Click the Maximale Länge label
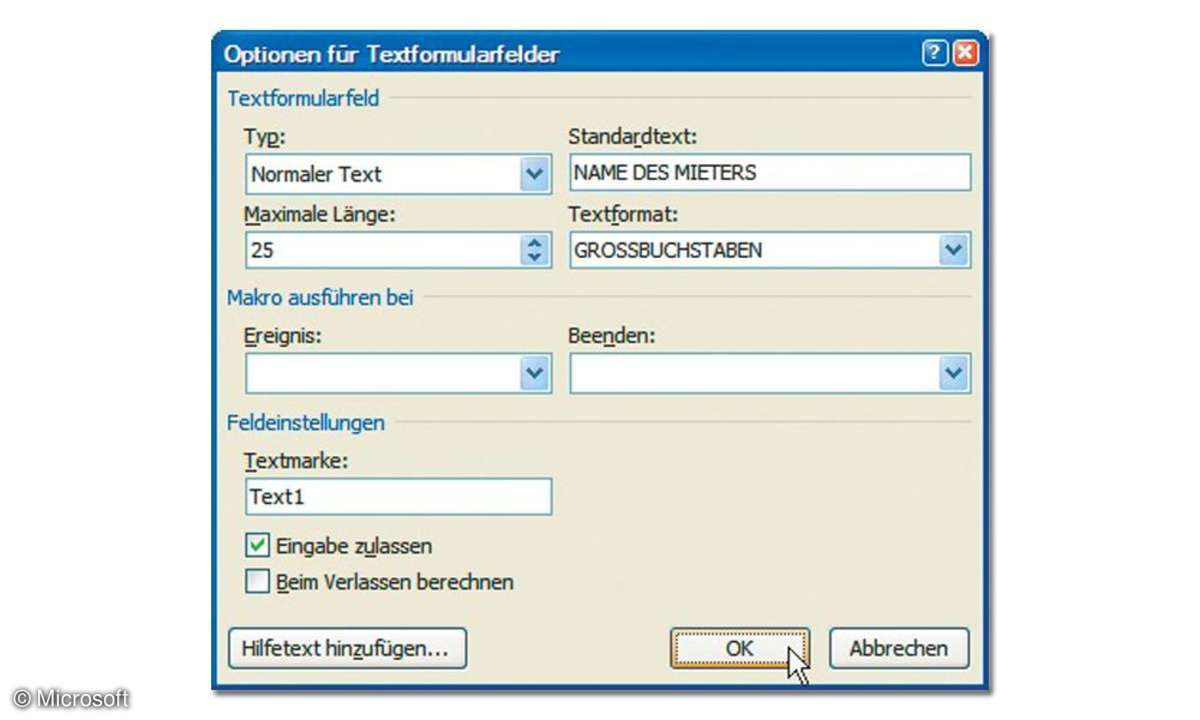The width and height of the screenshot is (1200, 720). click(320, 213)
